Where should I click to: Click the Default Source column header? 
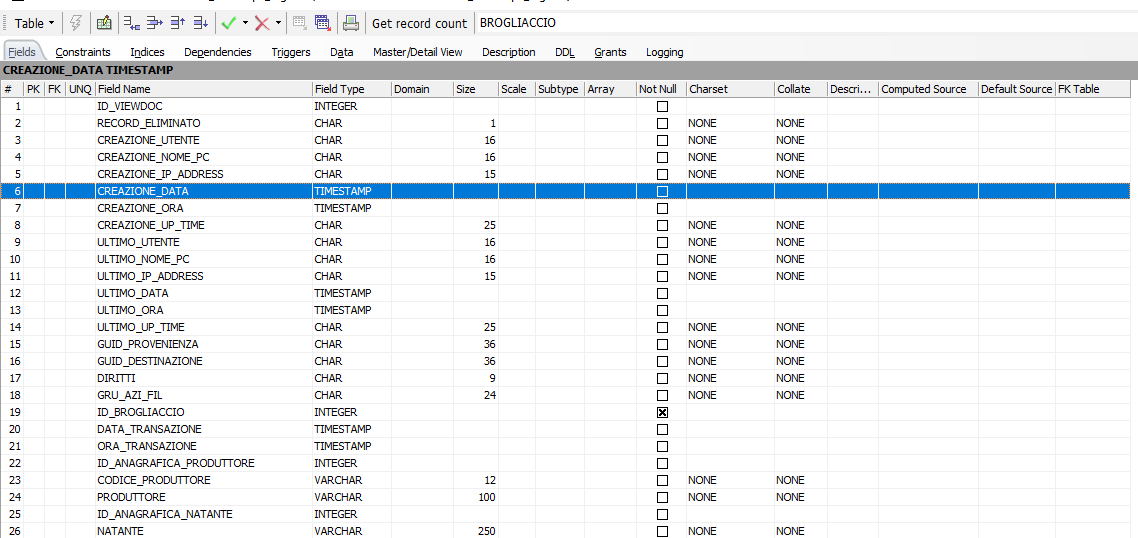1017,89
